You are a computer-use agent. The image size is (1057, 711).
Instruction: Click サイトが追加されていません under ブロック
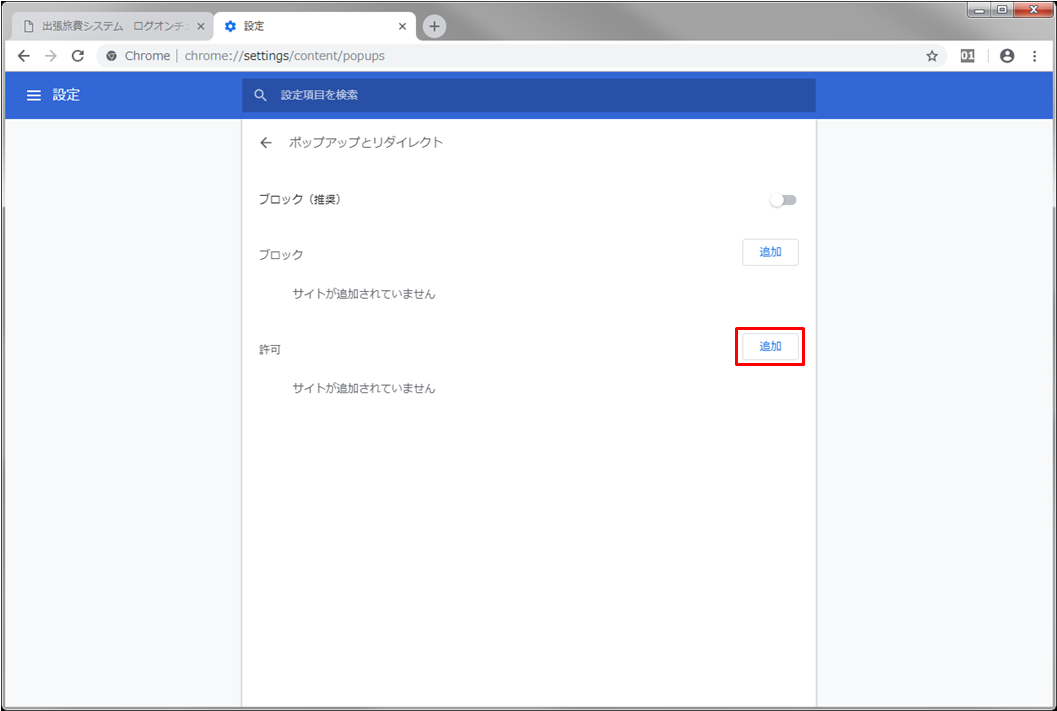[364, 294]
